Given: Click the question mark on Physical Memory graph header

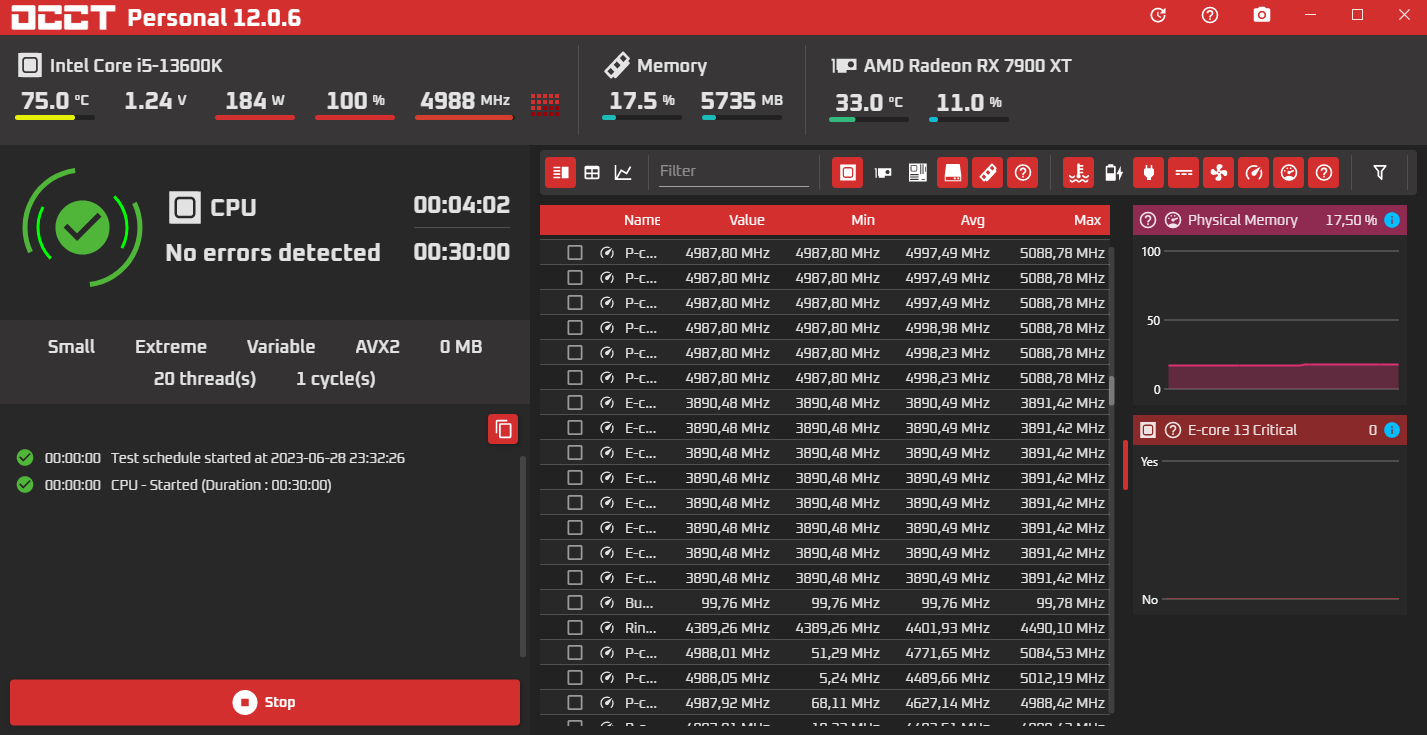Looking at the screenshot, I should click(x=1148, y=220).
